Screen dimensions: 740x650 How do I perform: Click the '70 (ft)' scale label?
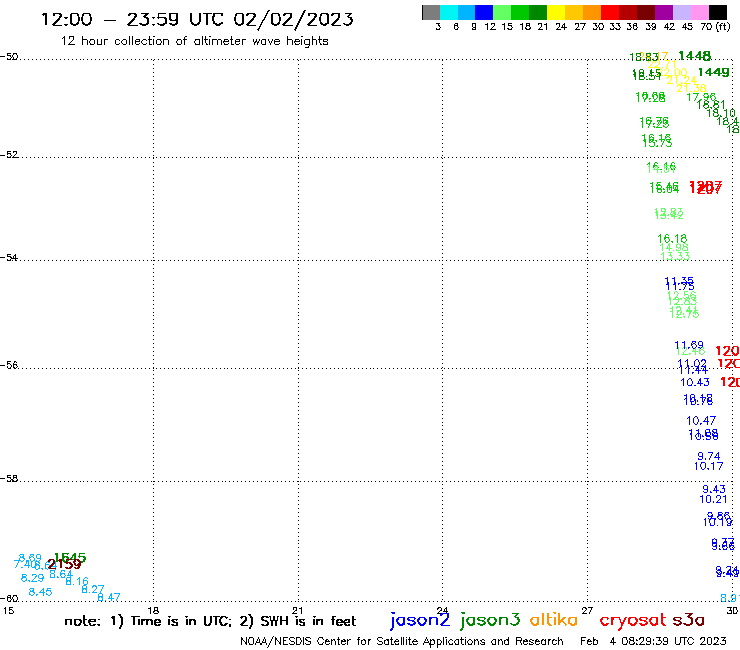click(715, 26)
